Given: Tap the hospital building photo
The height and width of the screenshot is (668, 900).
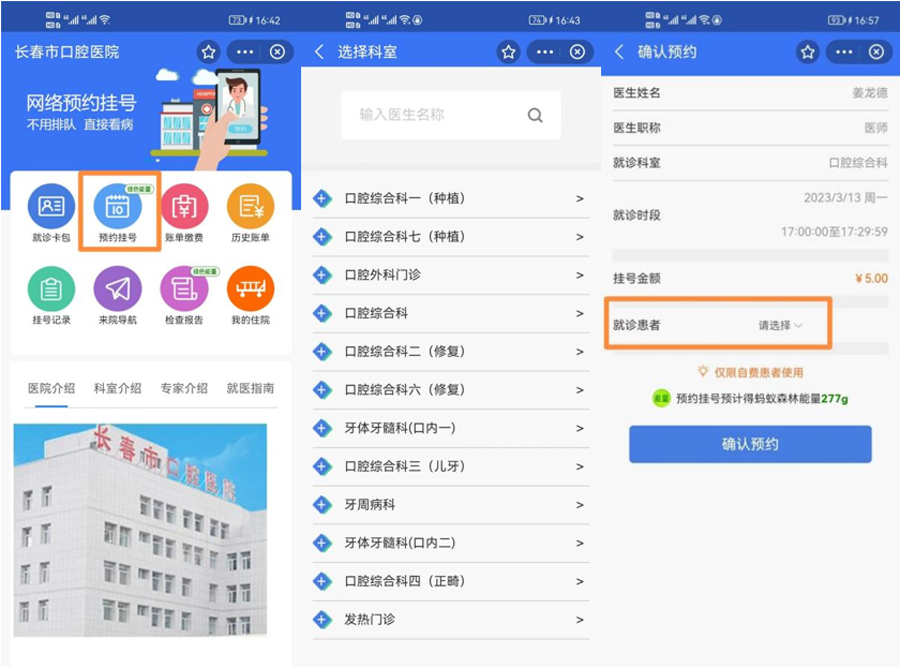Looking at the screenshot, I should pos(140,530).
